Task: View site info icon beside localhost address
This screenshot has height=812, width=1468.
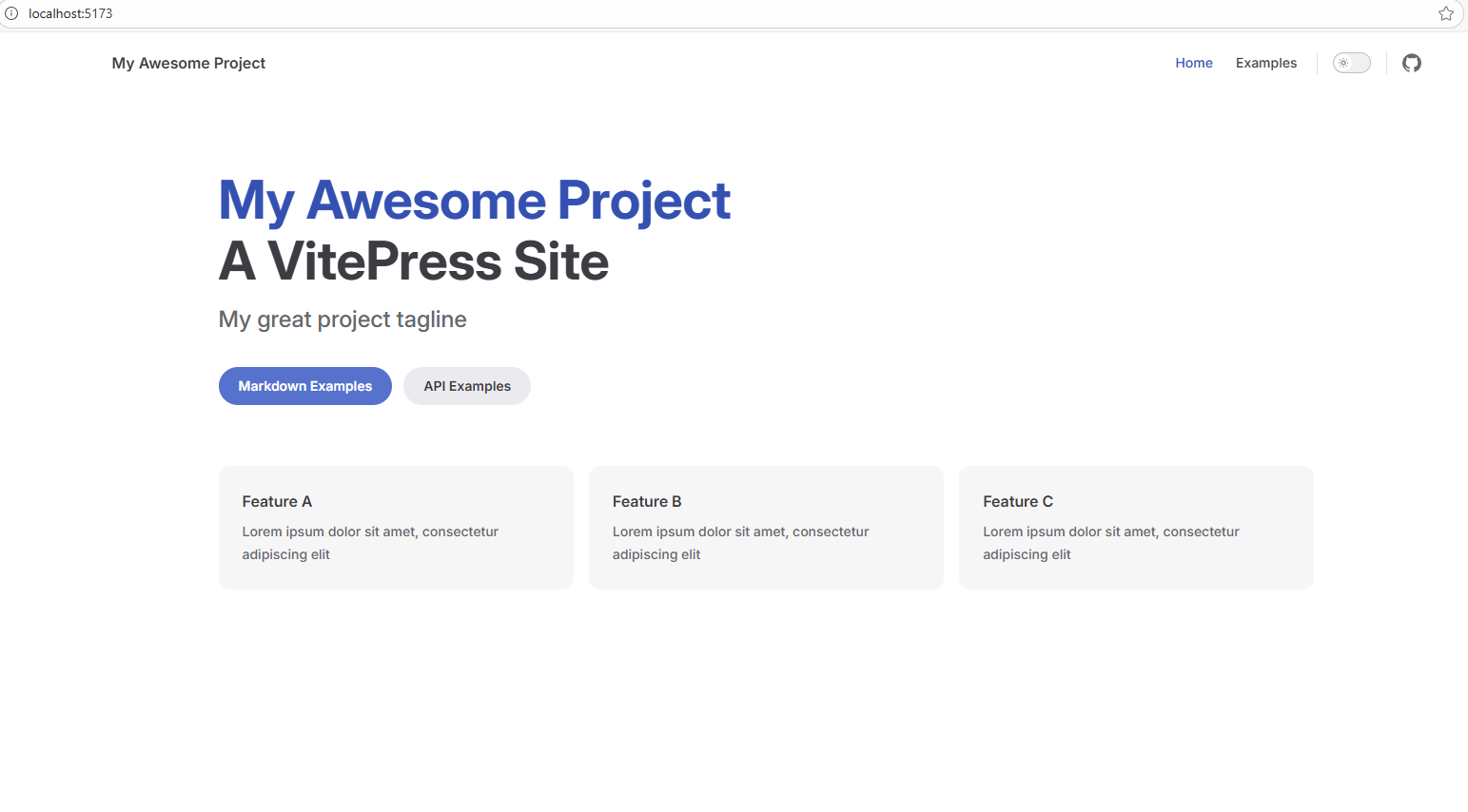Action: [x=11, y=13]
